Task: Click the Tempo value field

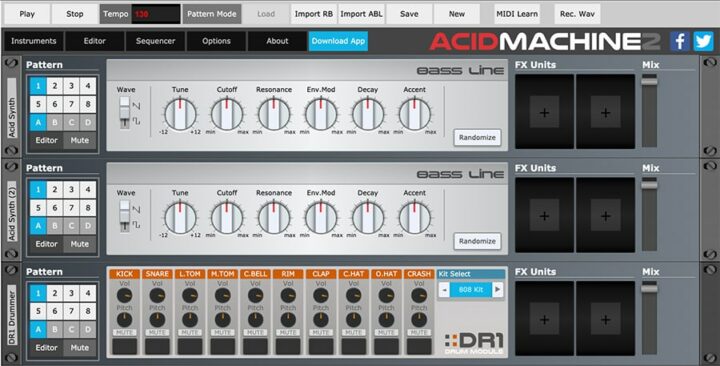Action: (156, 14)
